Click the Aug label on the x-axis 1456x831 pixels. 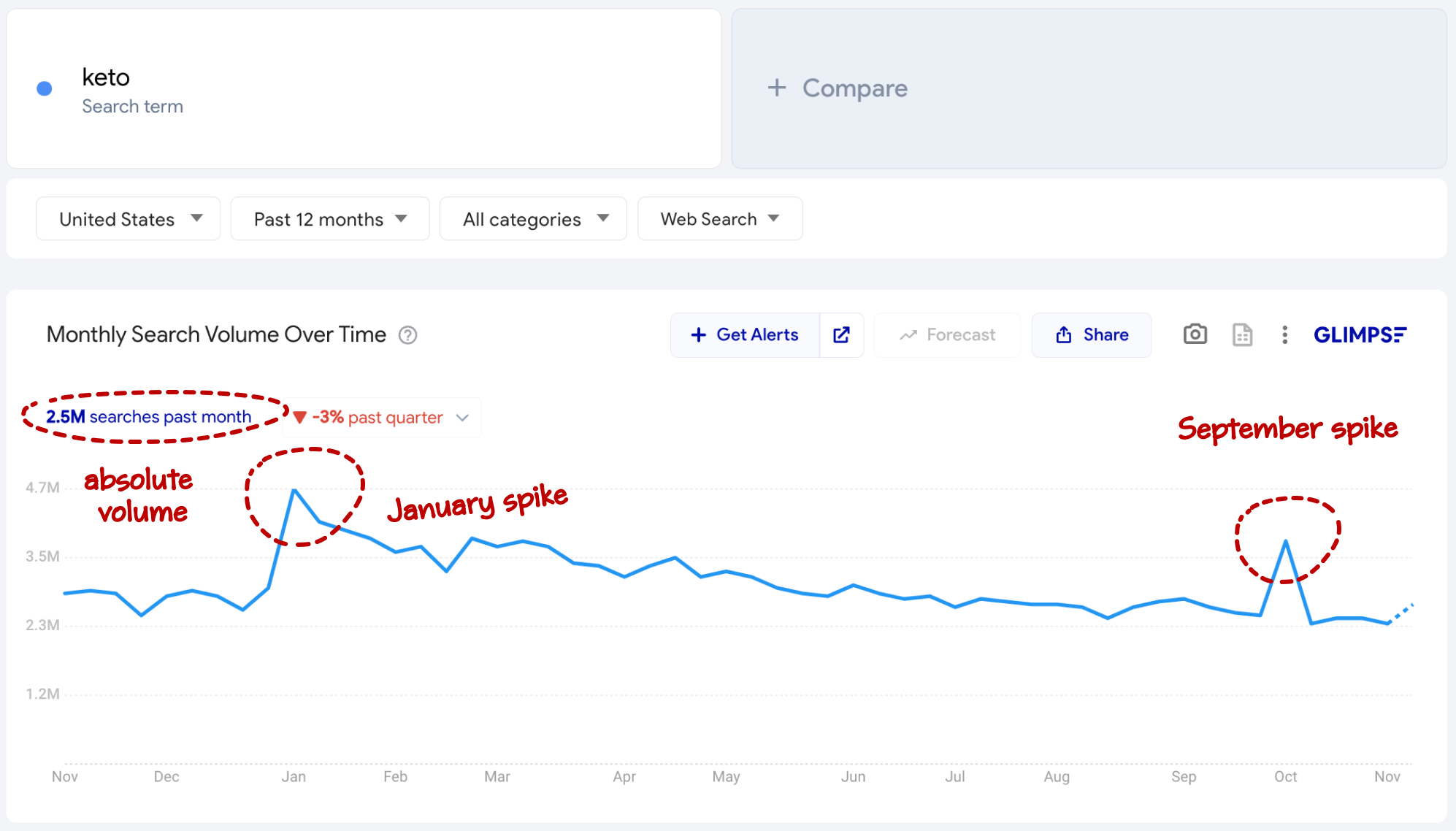(x=1057, y=777)
